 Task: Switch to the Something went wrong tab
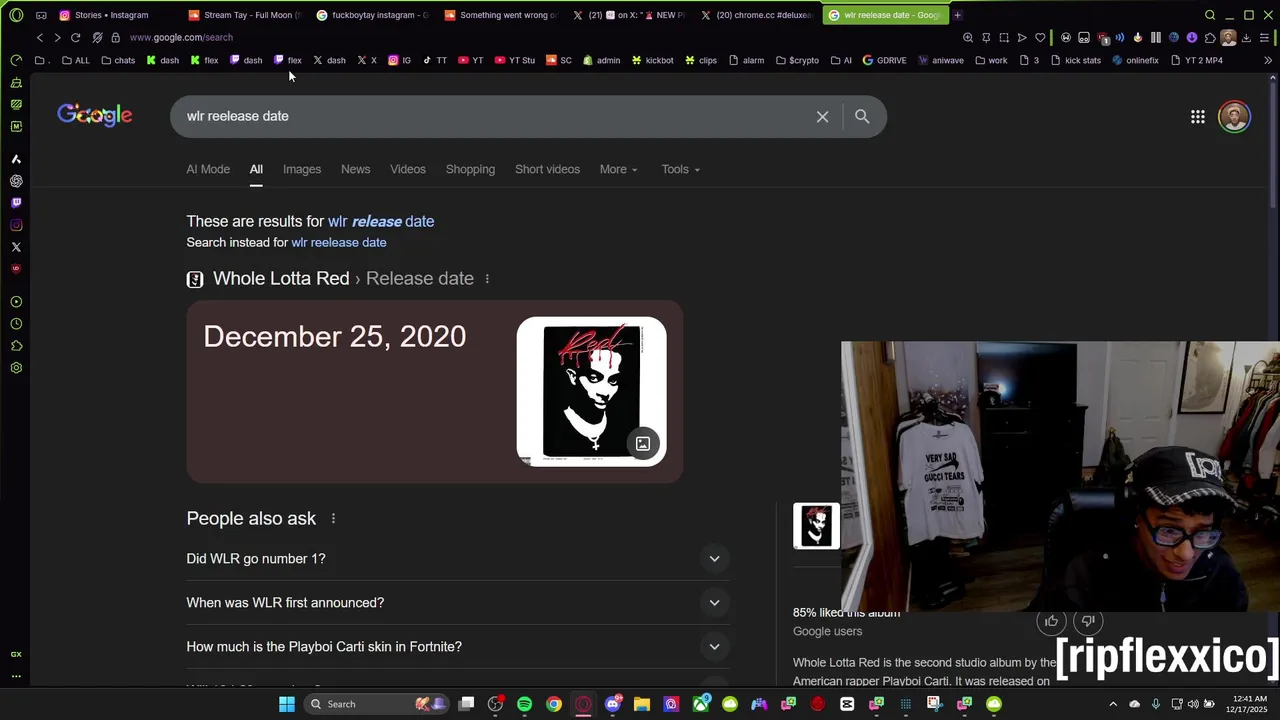tap(500, 15)
